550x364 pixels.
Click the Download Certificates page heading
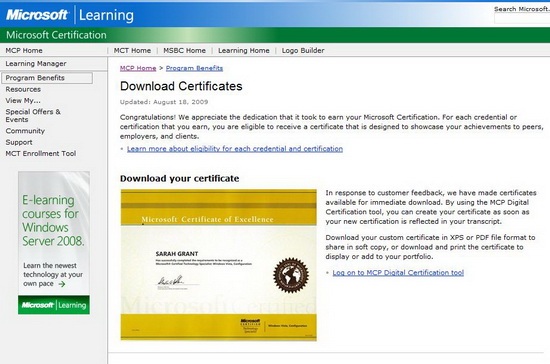pyautogui.click(x=181, y=86)
